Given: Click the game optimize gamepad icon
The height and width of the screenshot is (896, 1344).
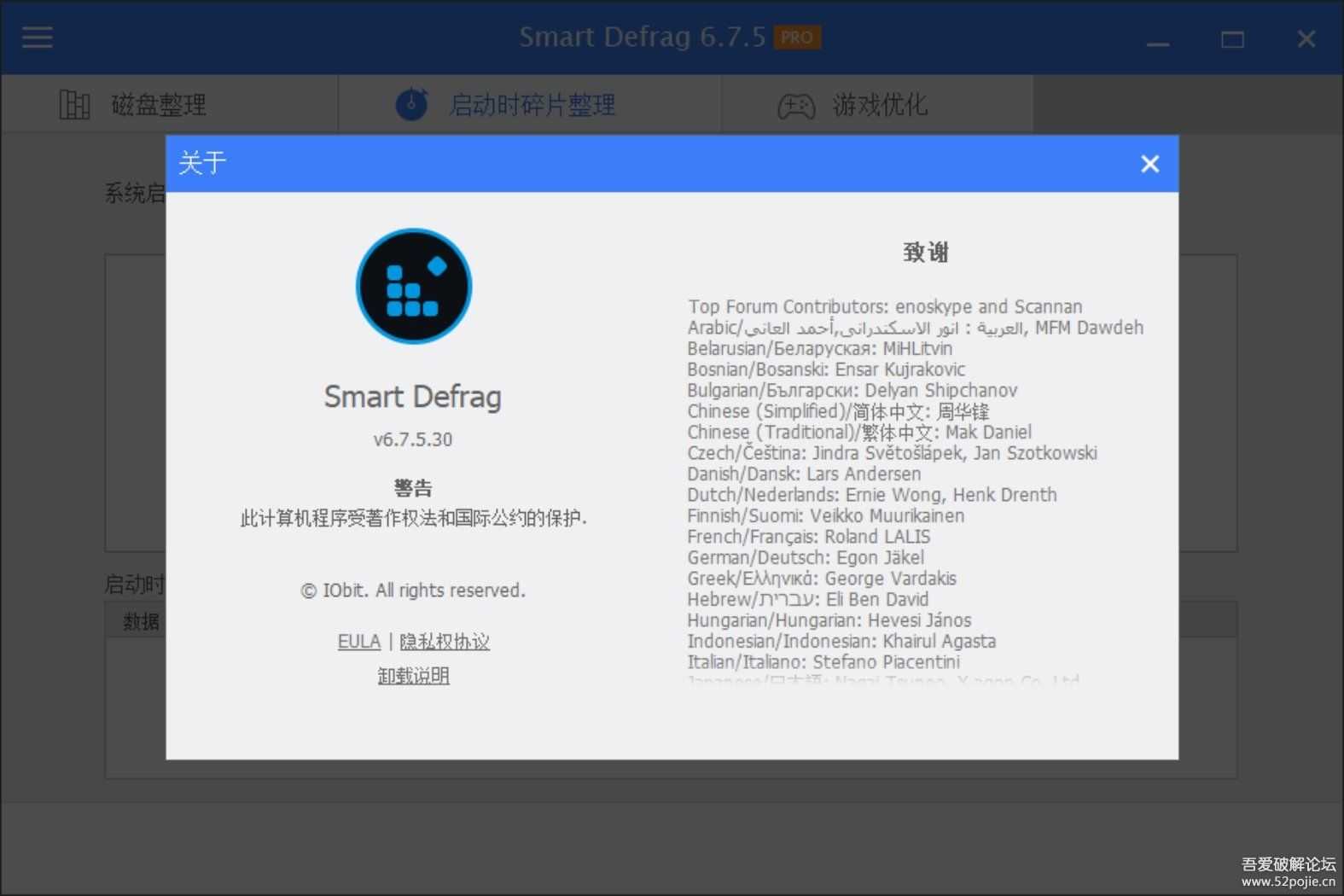Looking at the screenshot, I should click(x=795, y=106).
